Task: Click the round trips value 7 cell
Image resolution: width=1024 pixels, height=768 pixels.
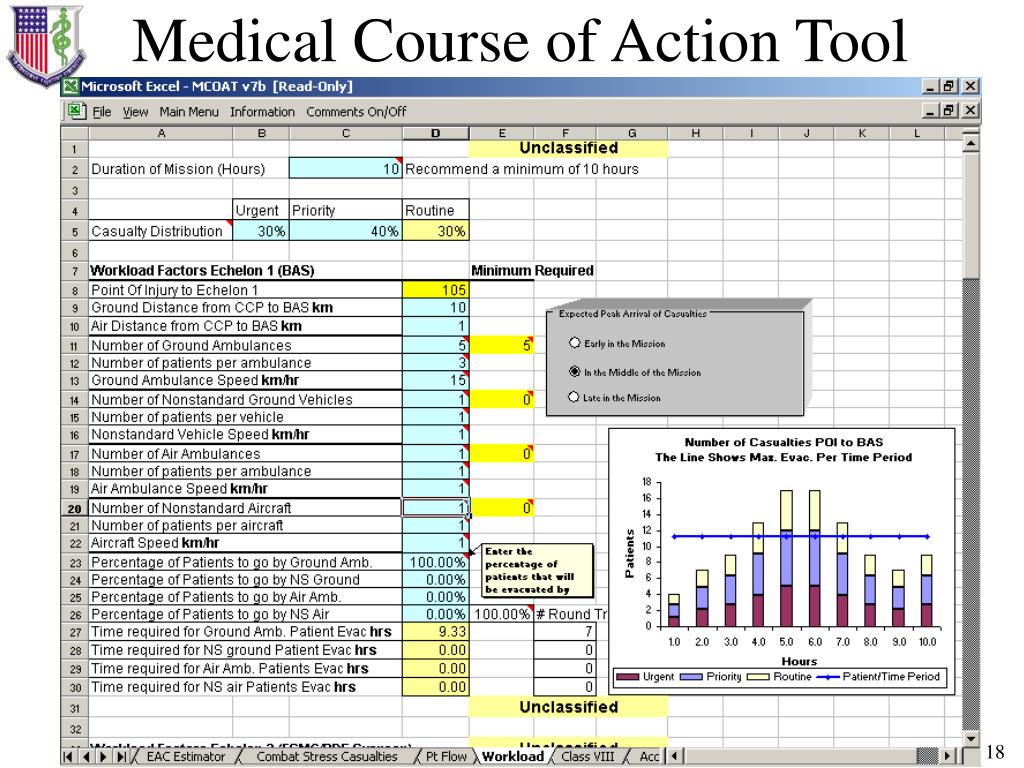Action: point(564,632)
